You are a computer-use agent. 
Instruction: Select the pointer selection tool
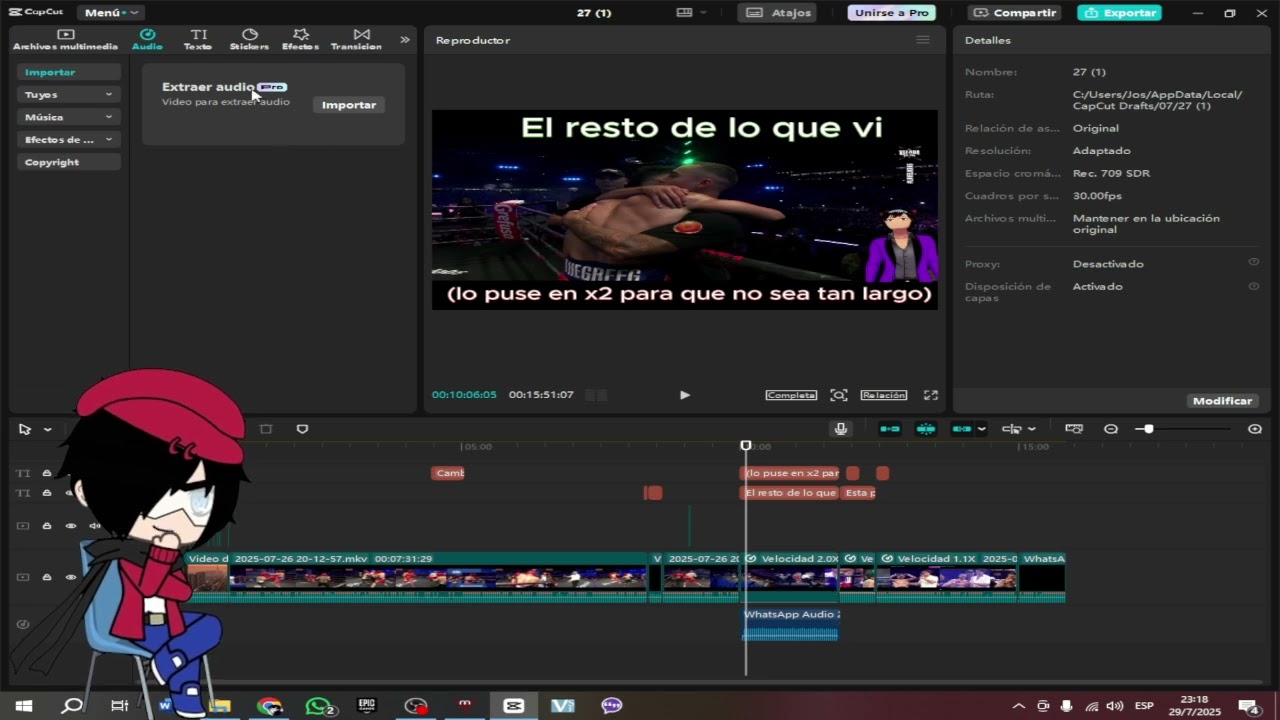(25, 429)
